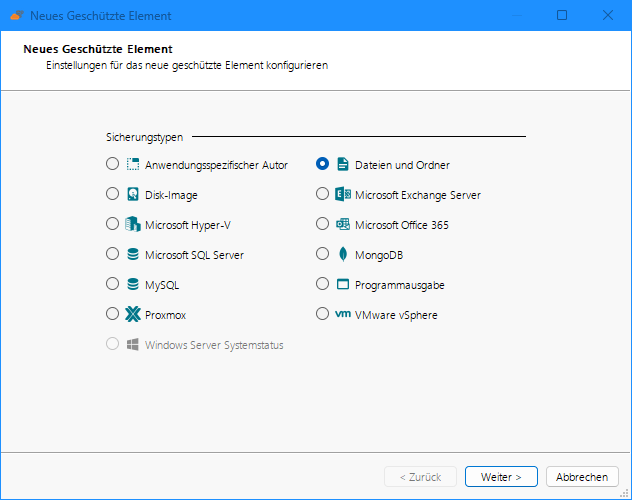Go back with the Zurück button

[420, 477]
